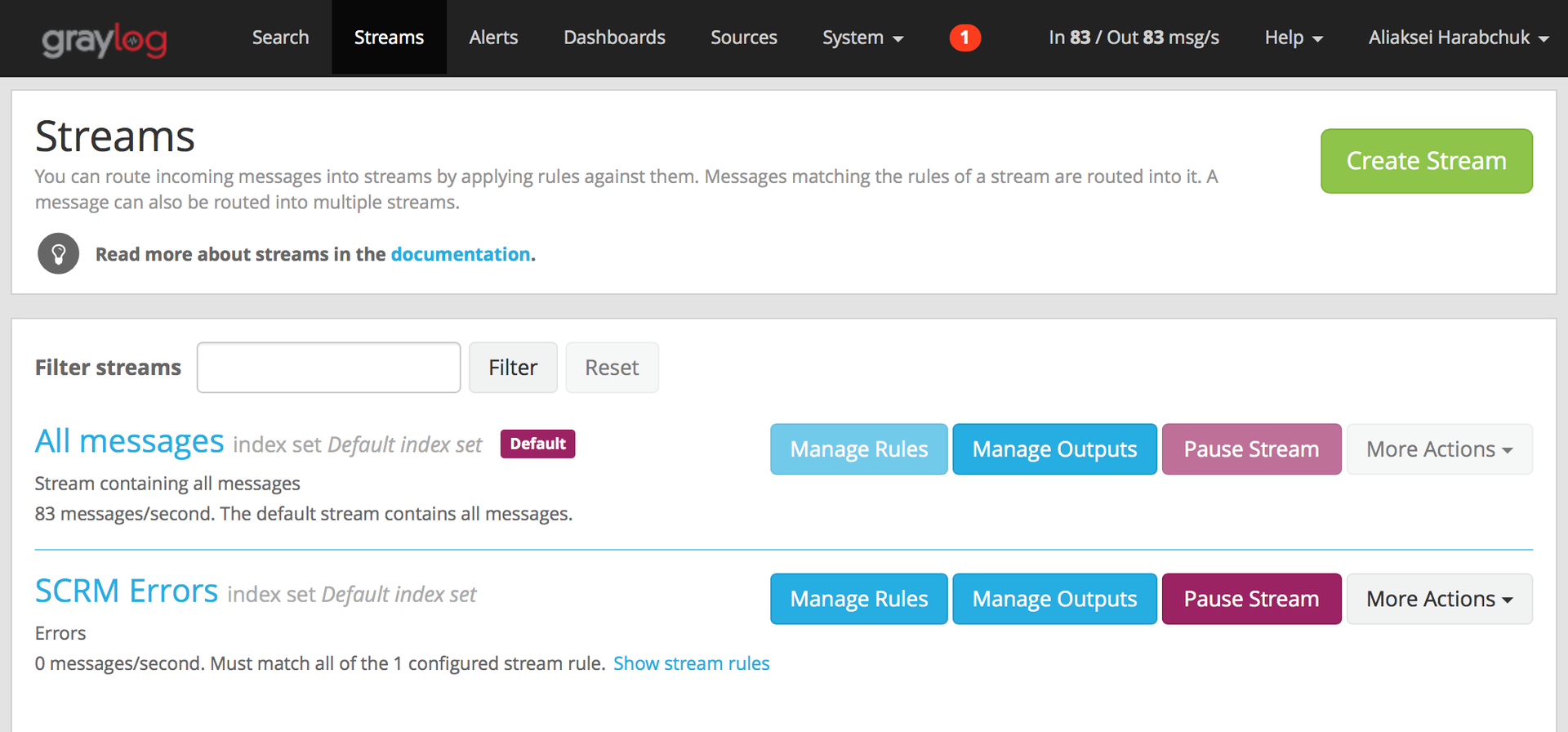
Task: Pause Stream for All messages
Action: (x=1251, y=449)
